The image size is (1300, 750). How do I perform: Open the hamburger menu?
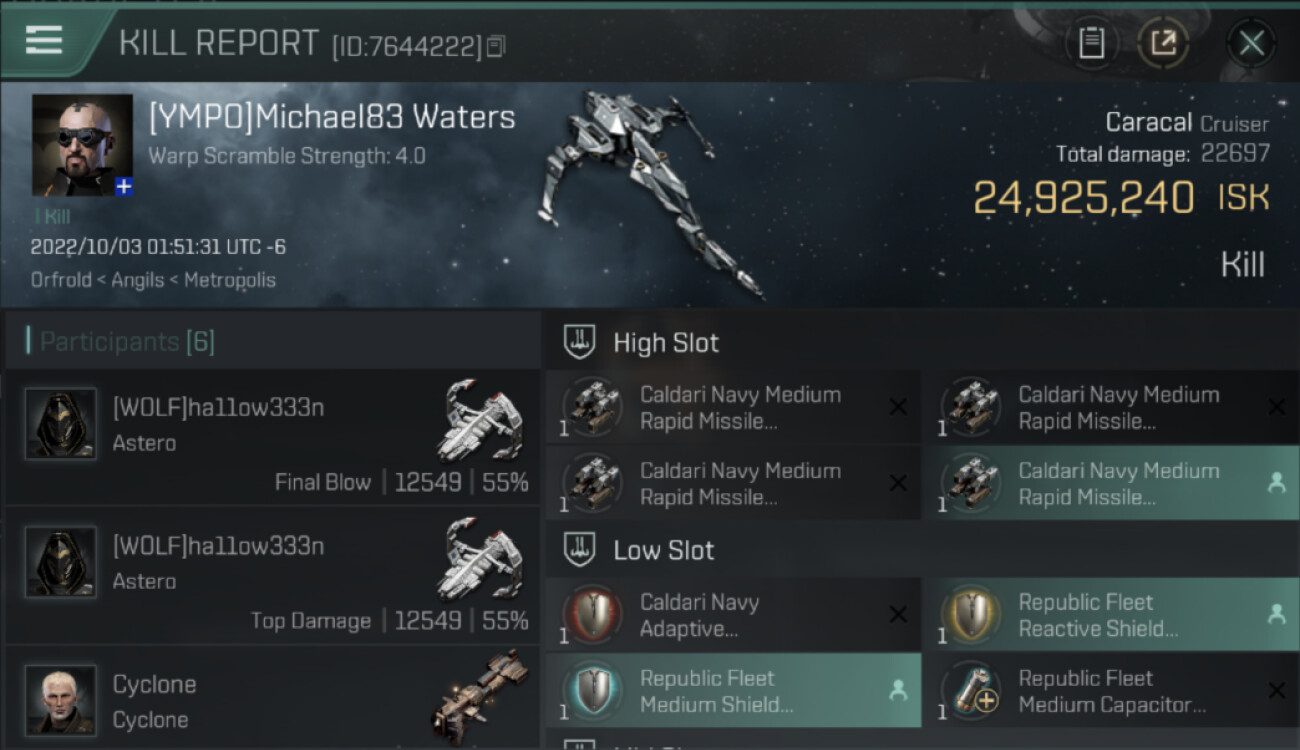point(44,40)
